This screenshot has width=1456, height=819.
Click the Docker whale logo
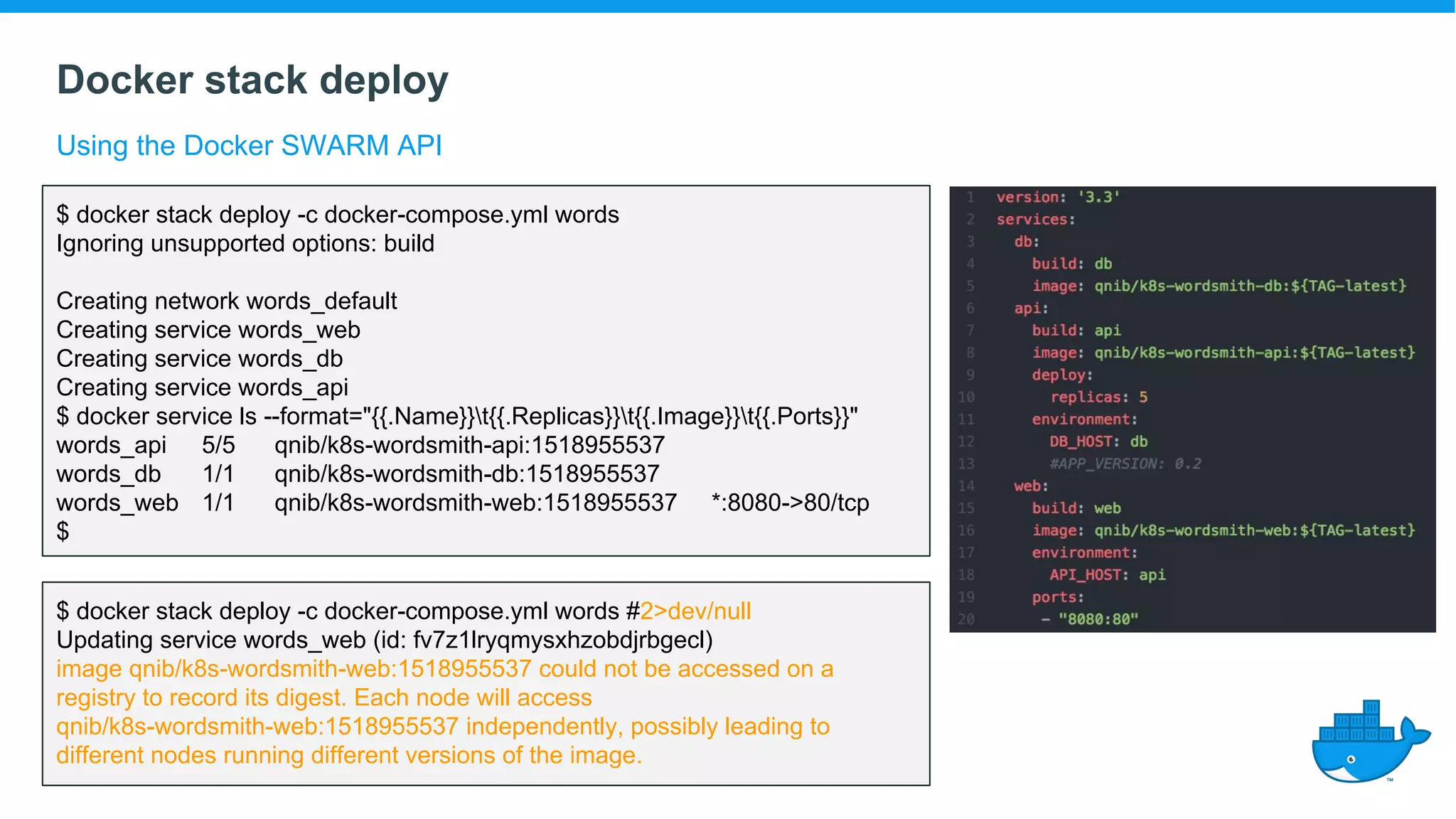1371,741
